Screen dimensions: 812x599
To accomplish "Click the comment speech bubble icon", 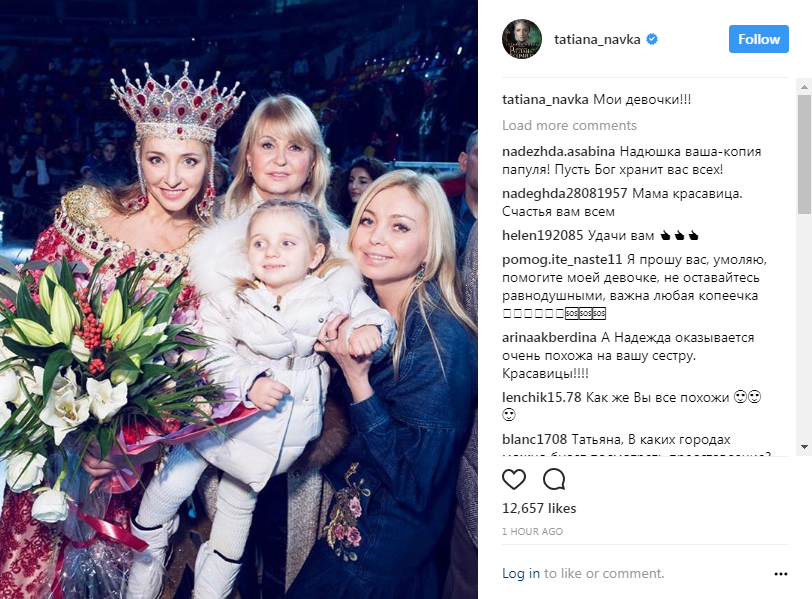I will point(554,479).
